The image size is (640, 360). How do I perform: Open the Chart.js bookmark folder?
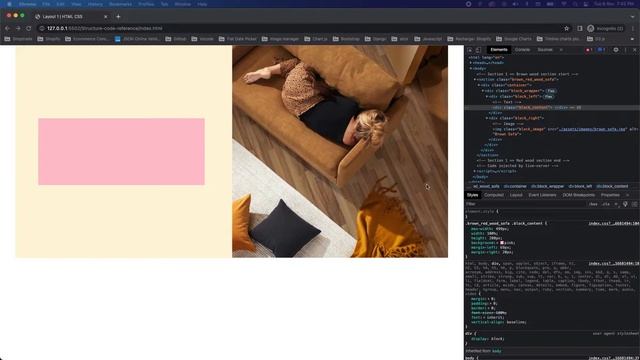316,39
